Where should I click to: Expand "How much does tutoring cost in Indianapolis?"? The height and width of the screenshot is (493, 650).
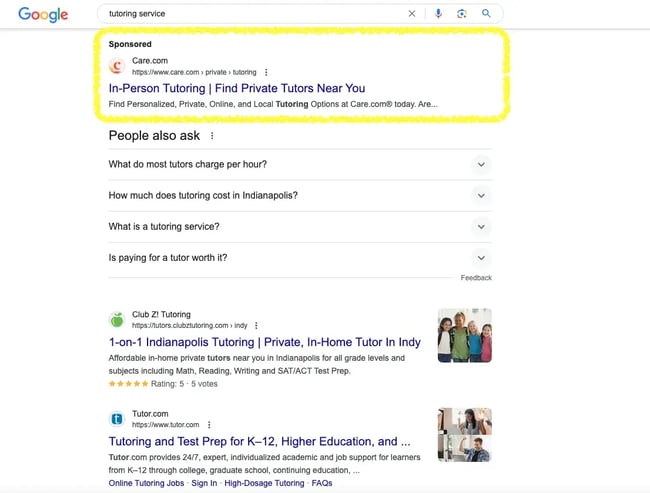(300, 195)
